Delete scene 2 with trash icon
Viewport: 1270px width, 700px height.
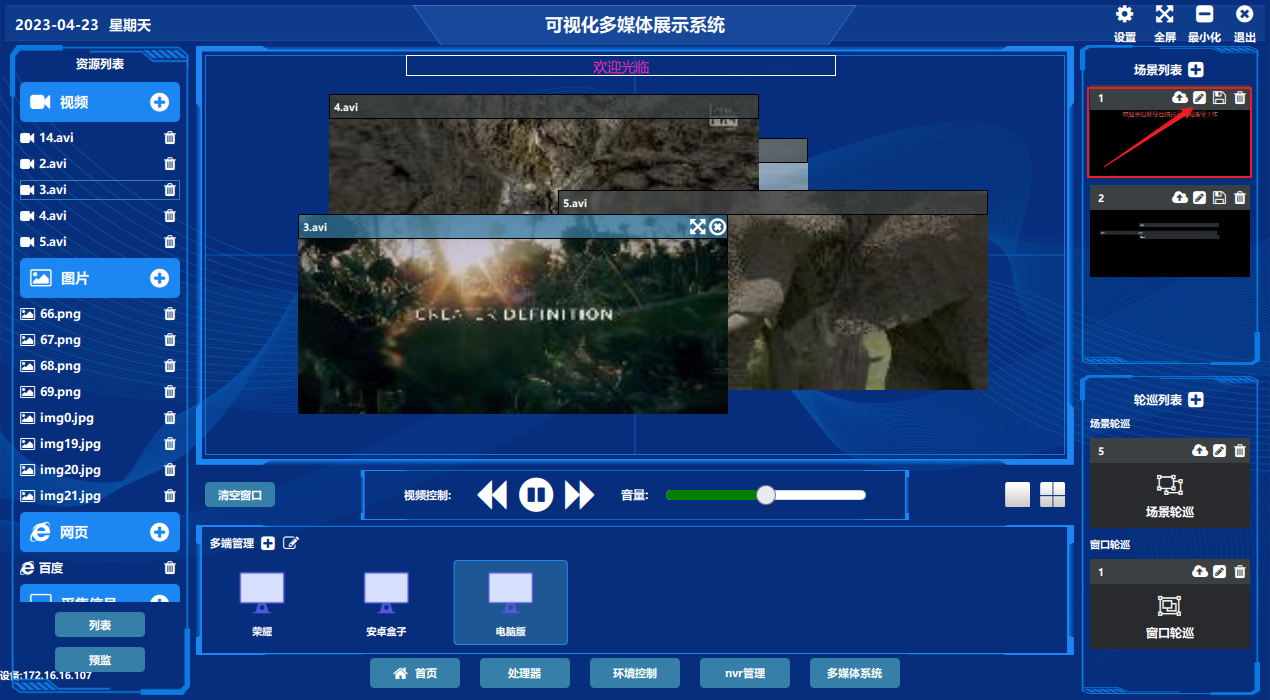pos(1240,198)
